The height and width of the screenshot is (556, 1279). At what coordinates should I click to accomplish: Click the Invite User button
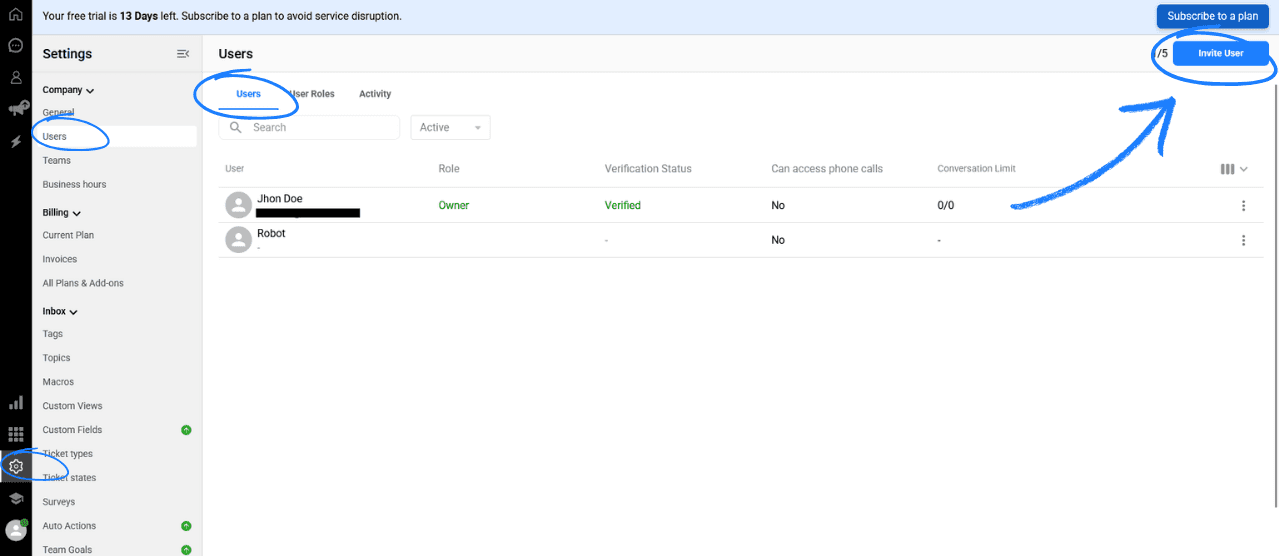coord(1221,53)
